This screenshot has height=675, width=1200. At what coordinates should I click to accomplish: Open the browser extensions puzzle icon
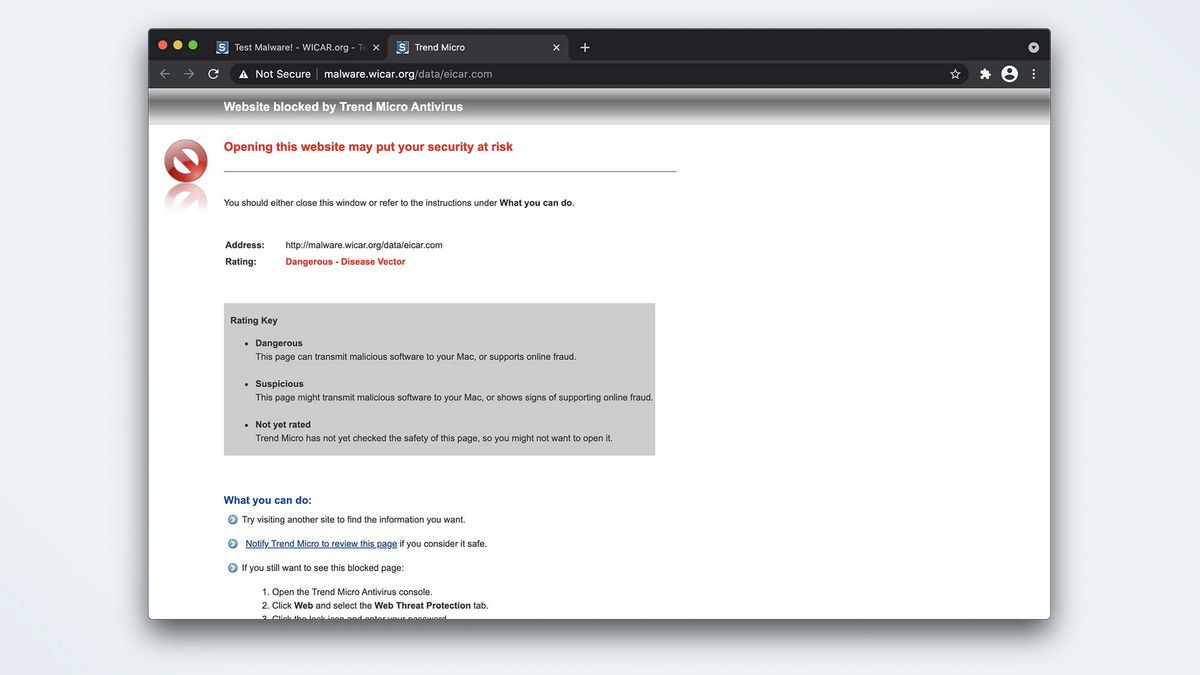pyautogui.click(x=984, y=73)
